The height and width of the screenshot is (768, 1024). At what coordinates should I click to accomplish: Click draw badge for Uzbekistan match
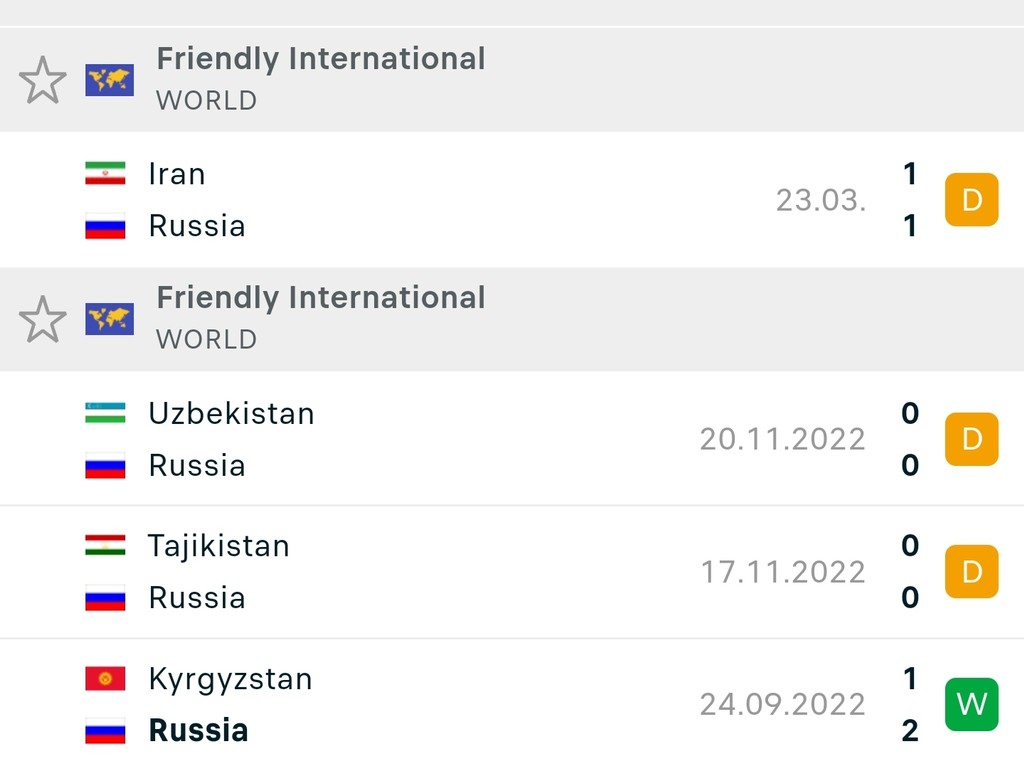click(972, 439)
